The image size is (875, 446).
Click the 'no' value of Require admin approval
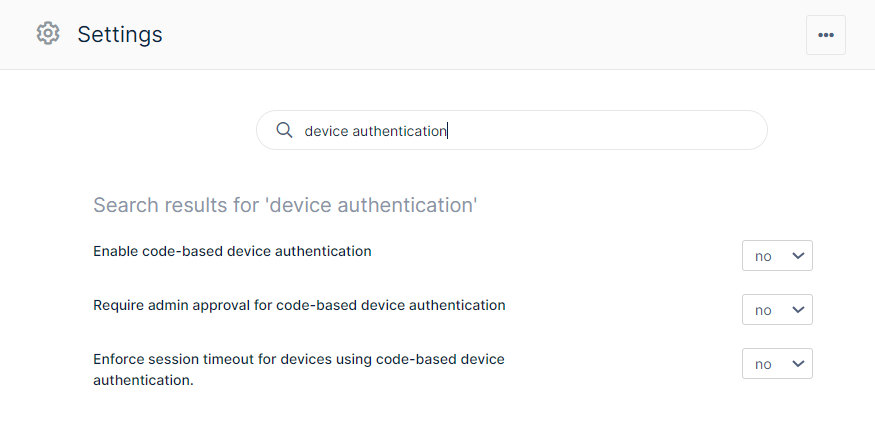[764, 310]
